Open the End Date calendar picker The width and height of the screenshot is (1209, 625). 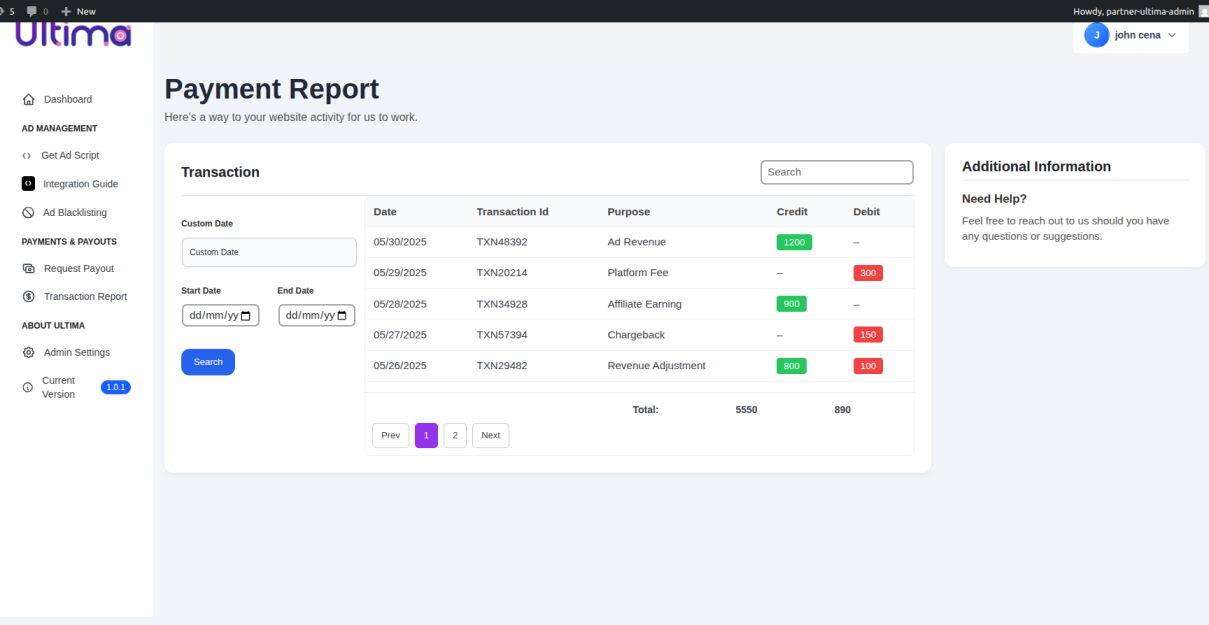point(344,315)
